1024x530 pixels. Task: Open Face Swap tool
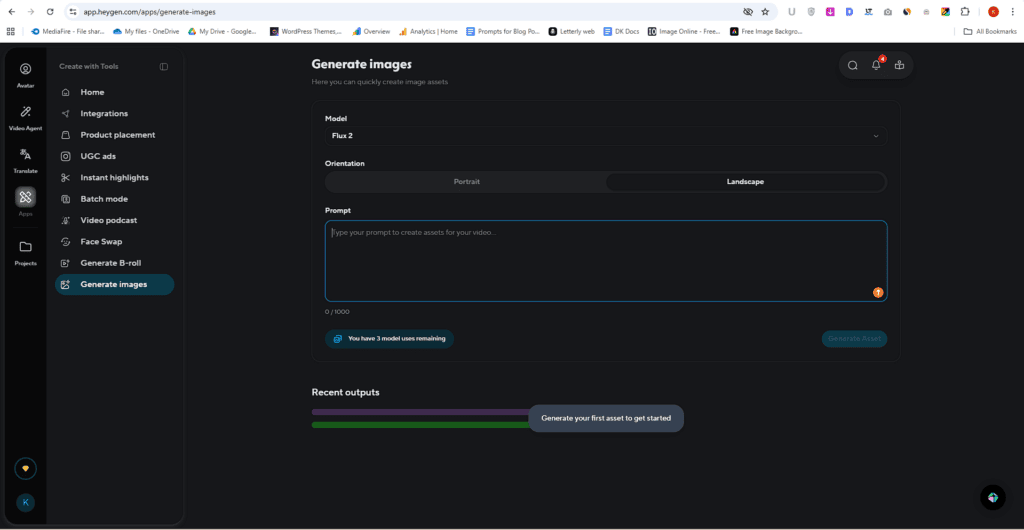click(114, 242)
